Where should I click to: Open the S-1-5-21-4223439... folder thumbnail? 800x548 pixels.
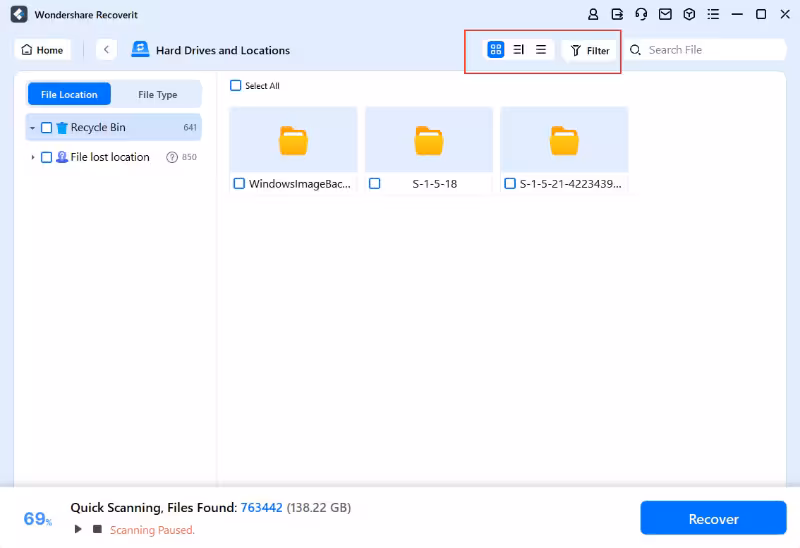pos(564,140)
